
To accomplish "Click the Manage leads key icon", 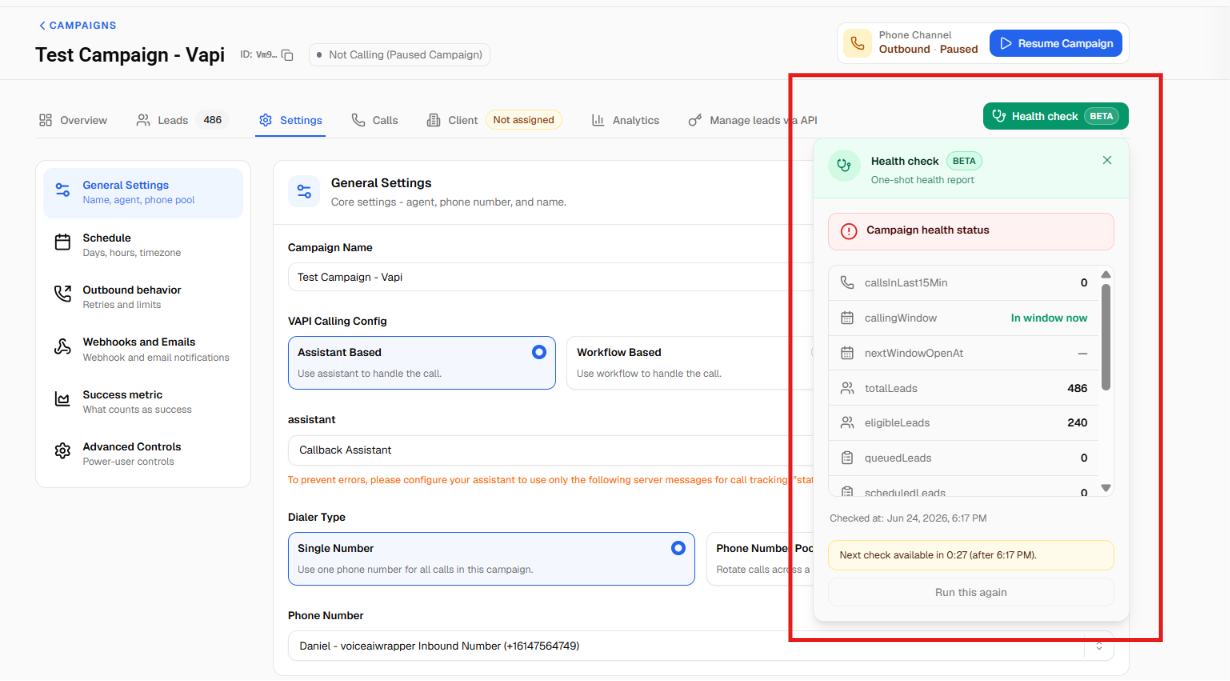I will pyautogui.click(x=695, y=120).
